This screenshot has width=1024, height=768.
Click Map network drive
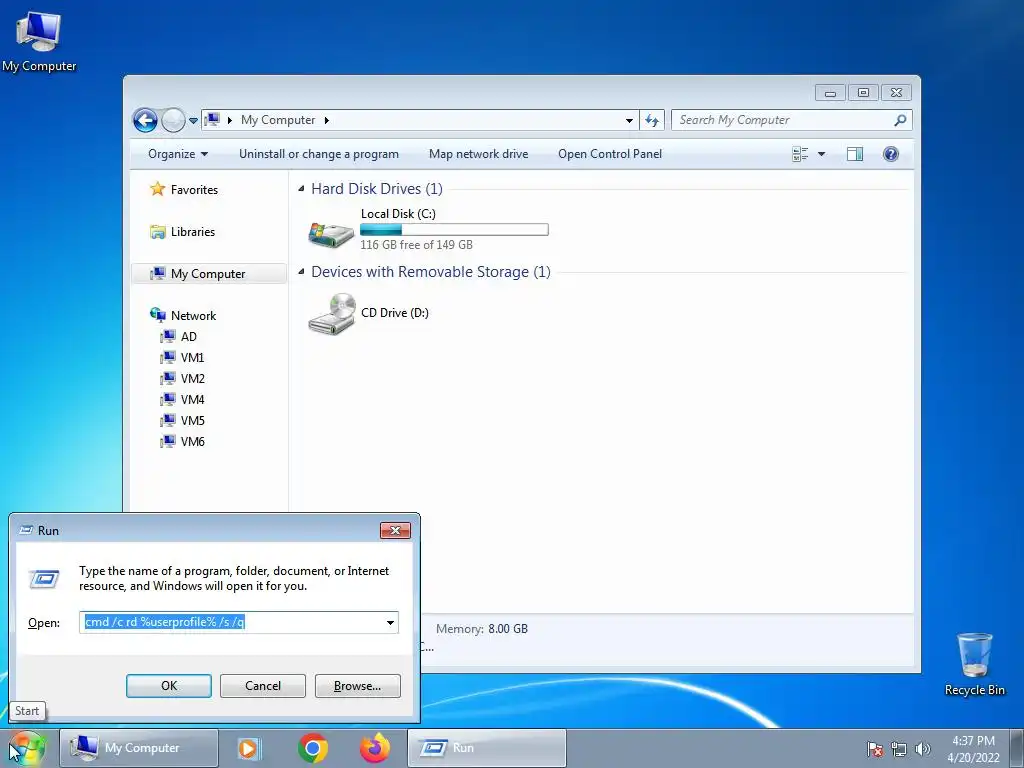point(479,154)
